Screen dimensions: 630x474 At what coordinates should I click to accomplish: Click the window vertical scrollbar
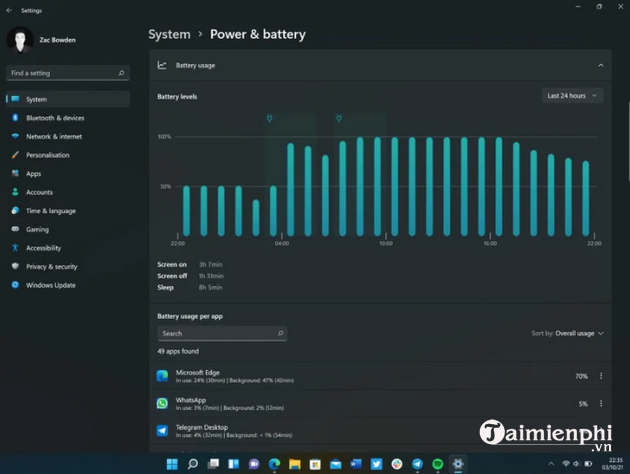pos(628,141)
